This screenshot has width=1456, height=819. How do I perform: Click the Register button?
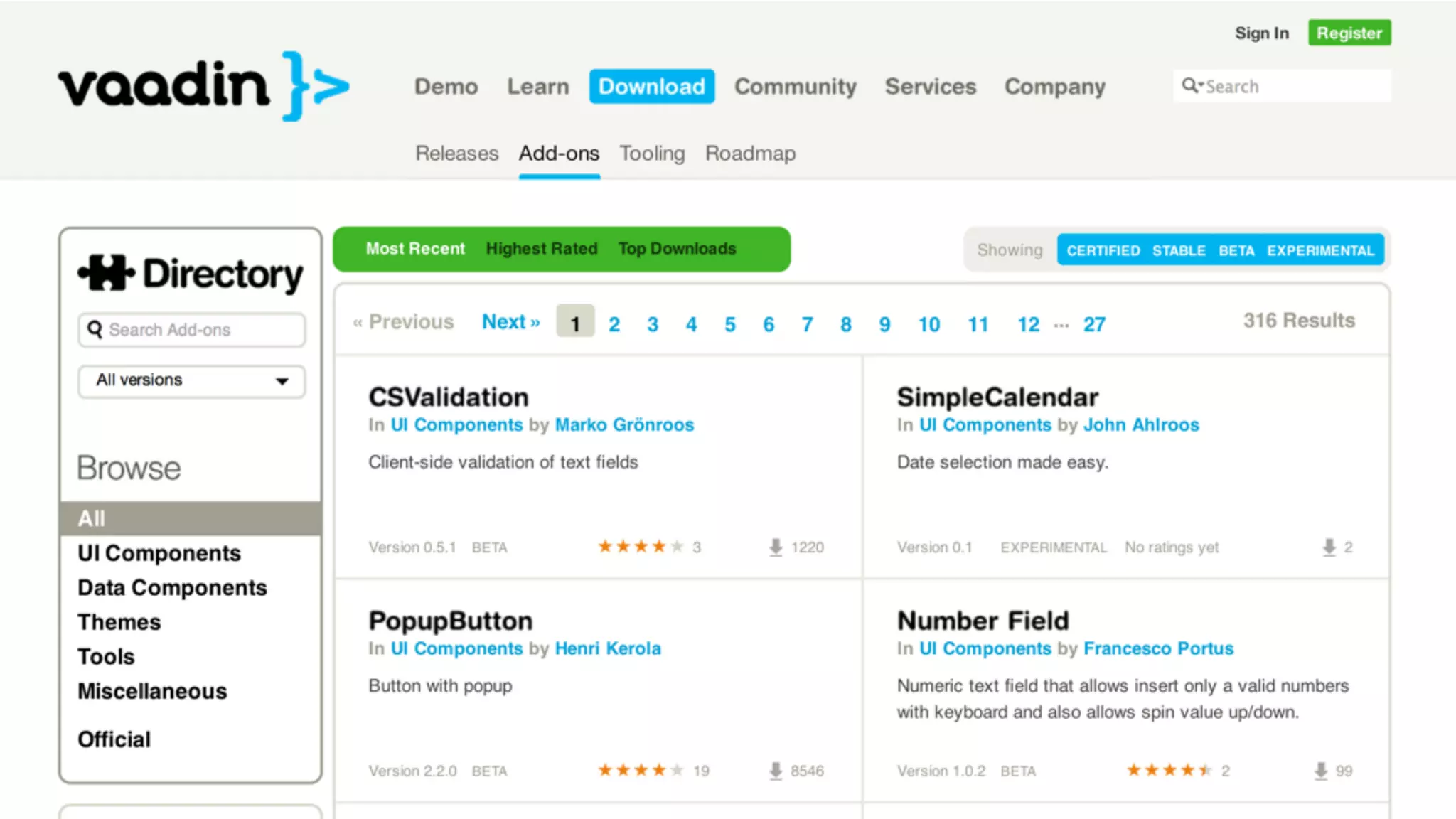[x=1349, y=33]
